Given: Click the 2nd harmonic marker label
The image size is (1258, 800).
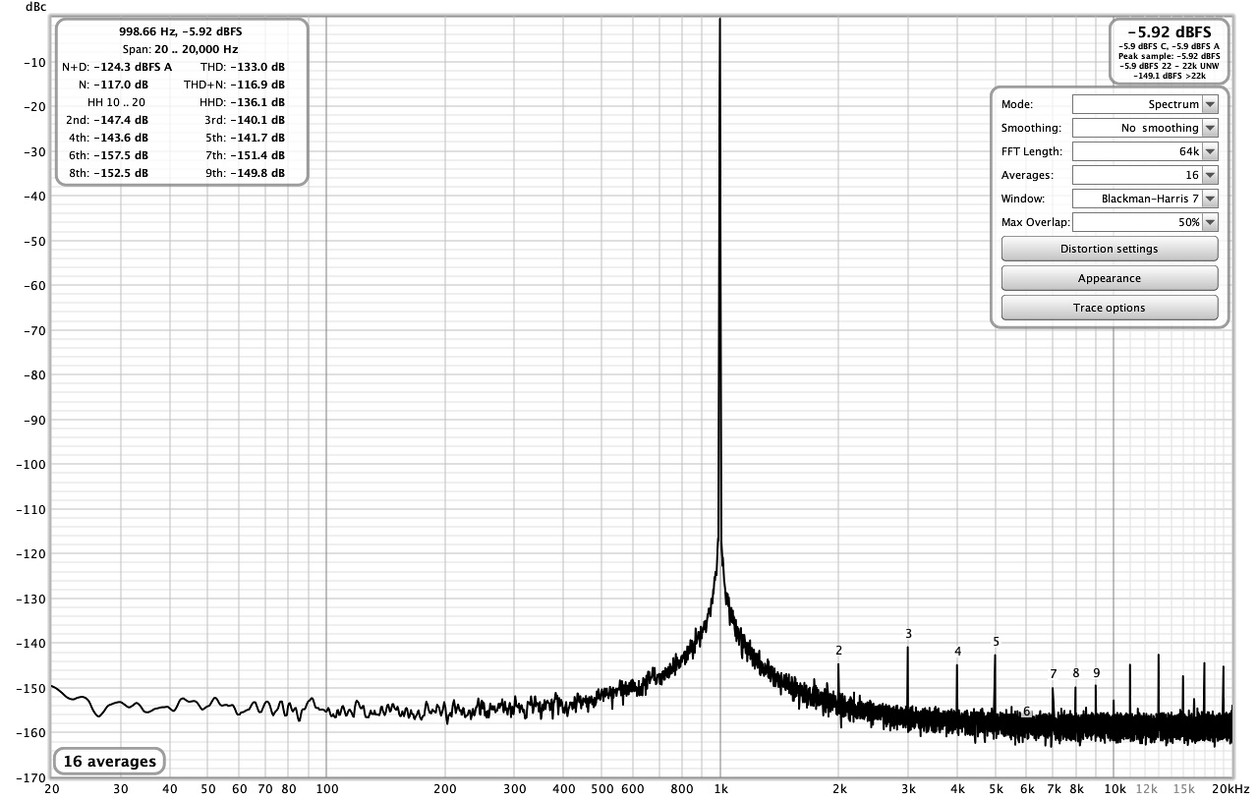Looking at the screenshot, I should click(839, 651).
